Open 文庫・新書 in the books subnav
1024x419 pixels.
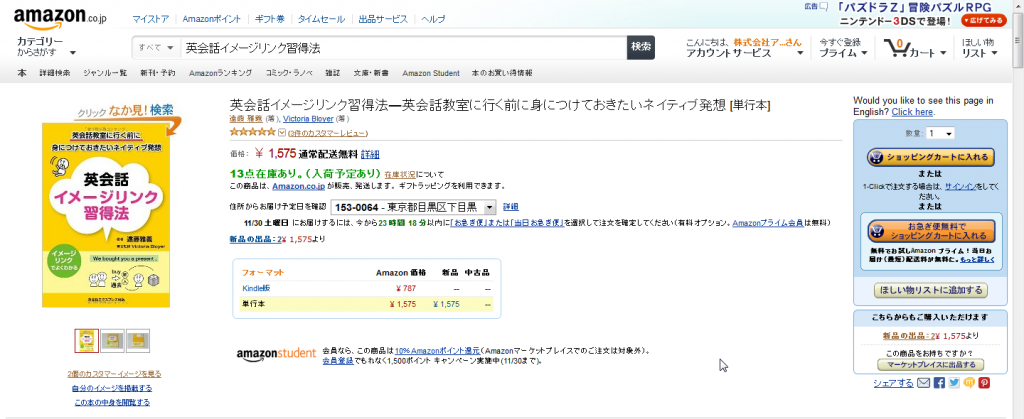click(x=371, y=72)
